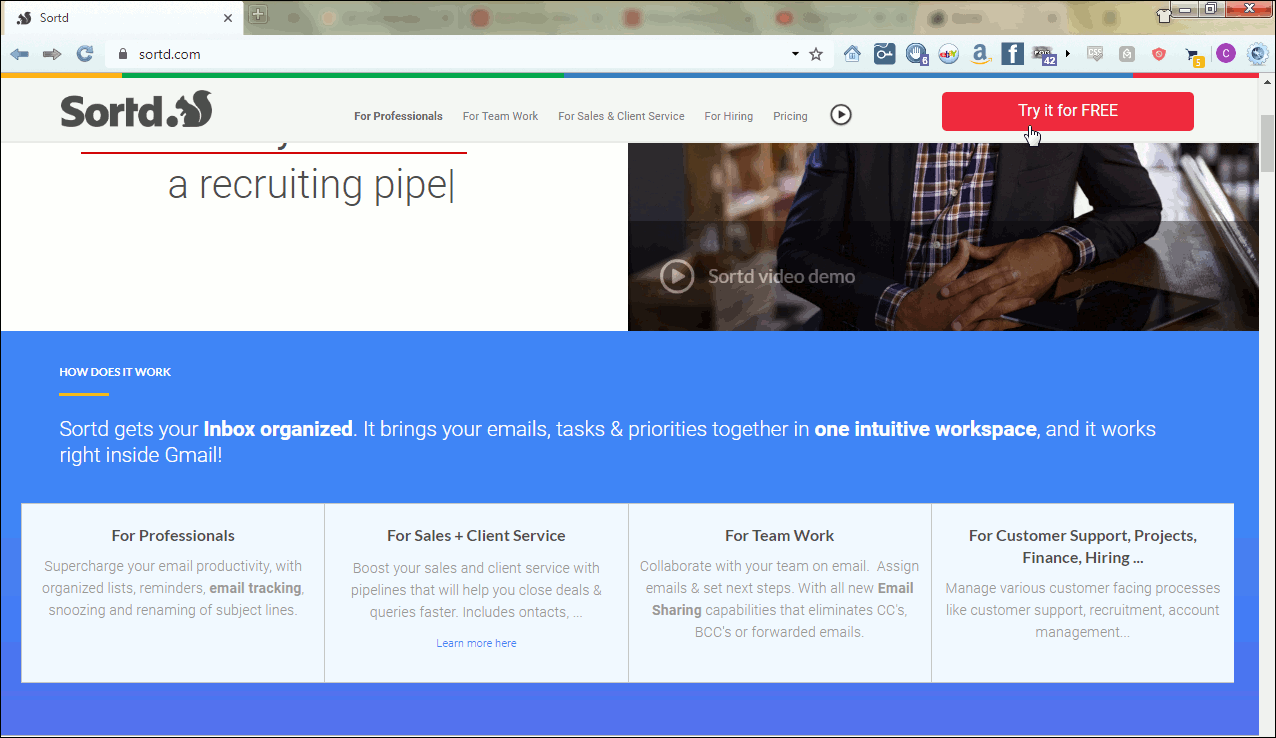Open the purple C profile avatar
Screen dimensions: 1276x738
pyautogui.click(x=1226, y=54)
